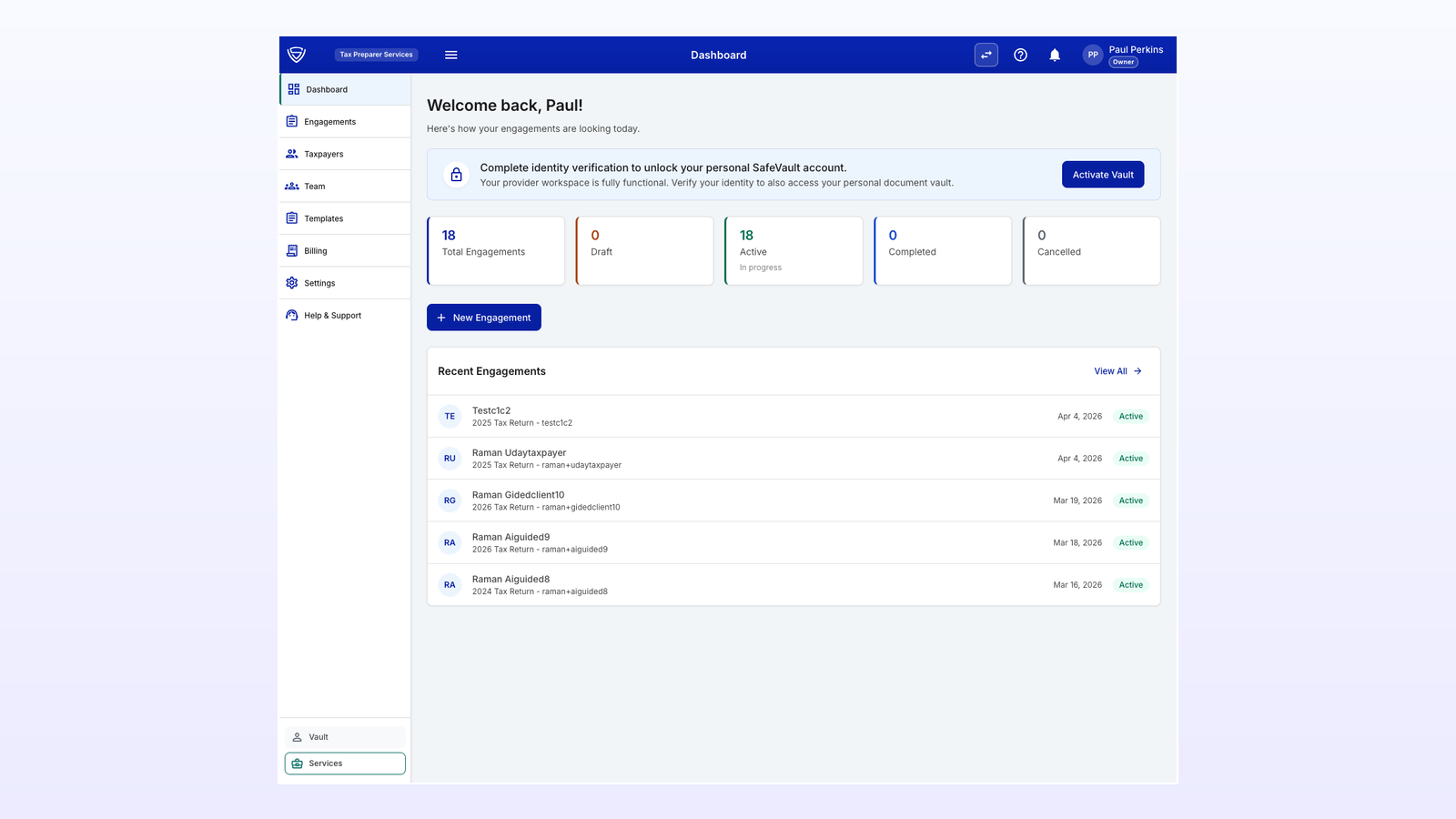Open Help & Support page

point(345,316)
